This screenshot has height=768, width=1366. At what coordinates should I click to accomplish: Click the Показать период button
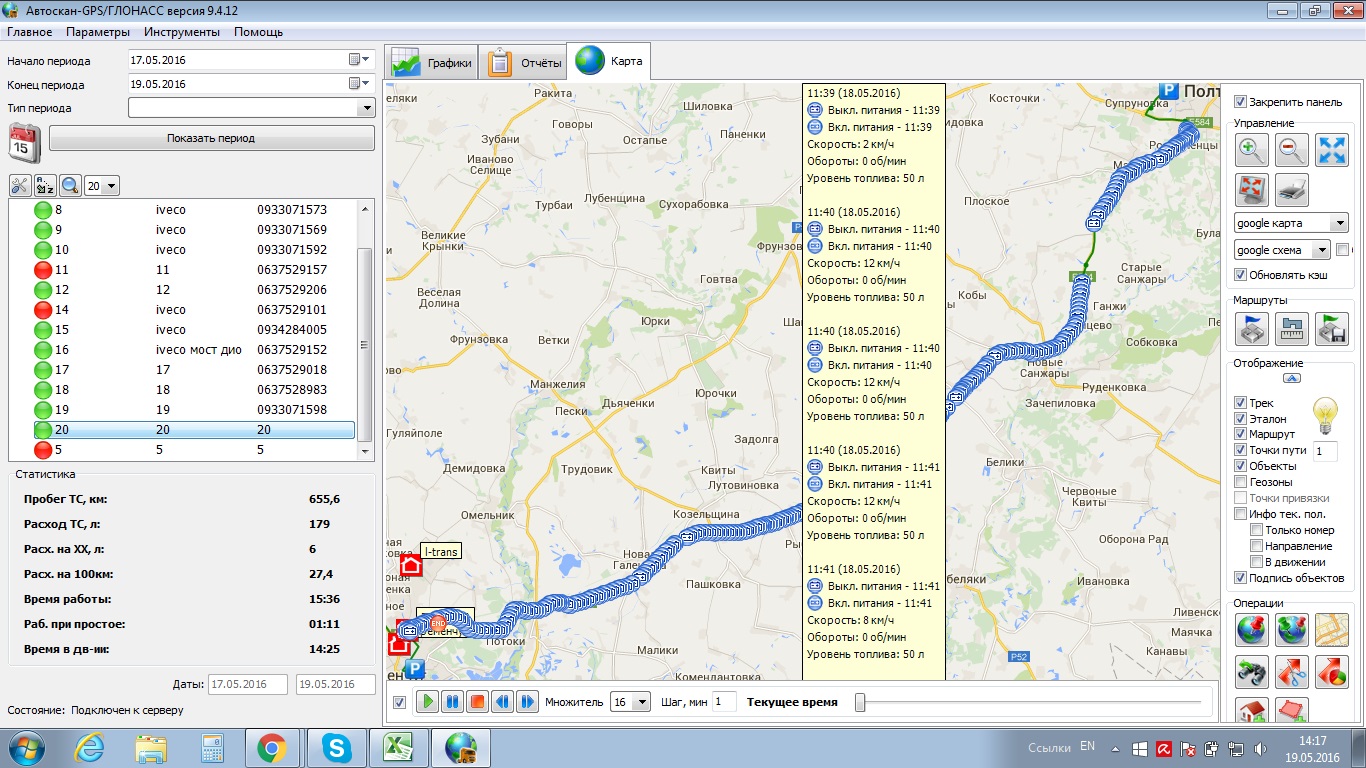pos(211,138)
